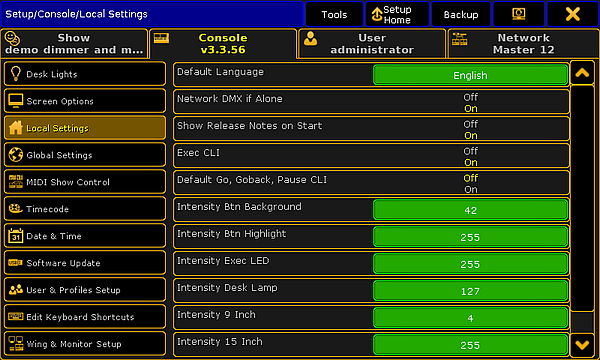Screen dimensions: 600x360
Task: Toggle Show Release Notes on Start
Action: [x=371, y=129]
